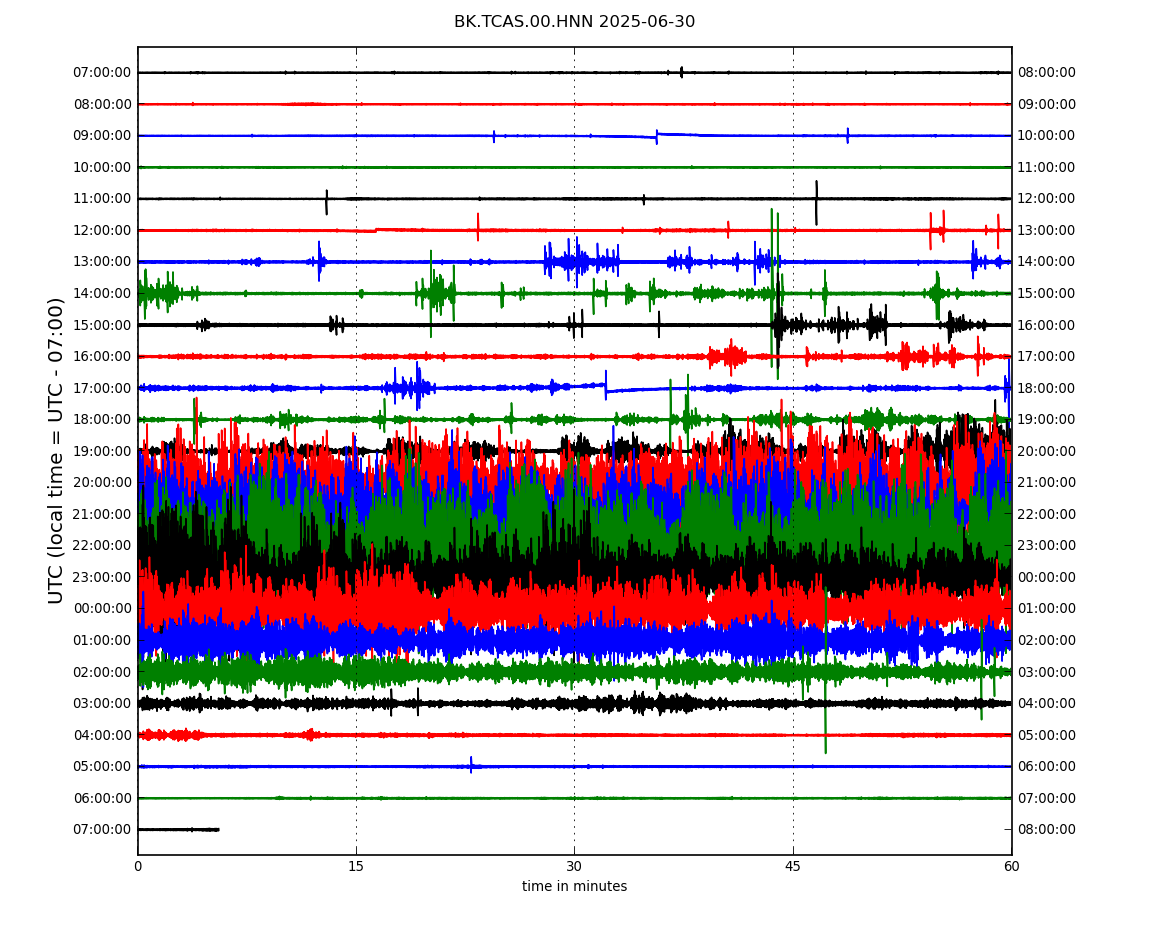Click right-axis end label 00:00:00
The width and height of the screenshot is (1150, 950).
[1047, 577]
